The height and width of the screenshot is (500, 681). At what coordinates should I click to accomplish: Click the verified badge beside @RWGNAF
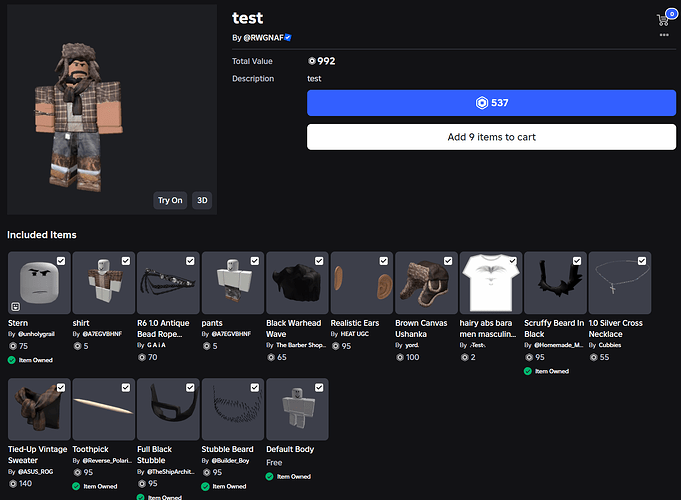pyautogui.click(x=288, y=38)
